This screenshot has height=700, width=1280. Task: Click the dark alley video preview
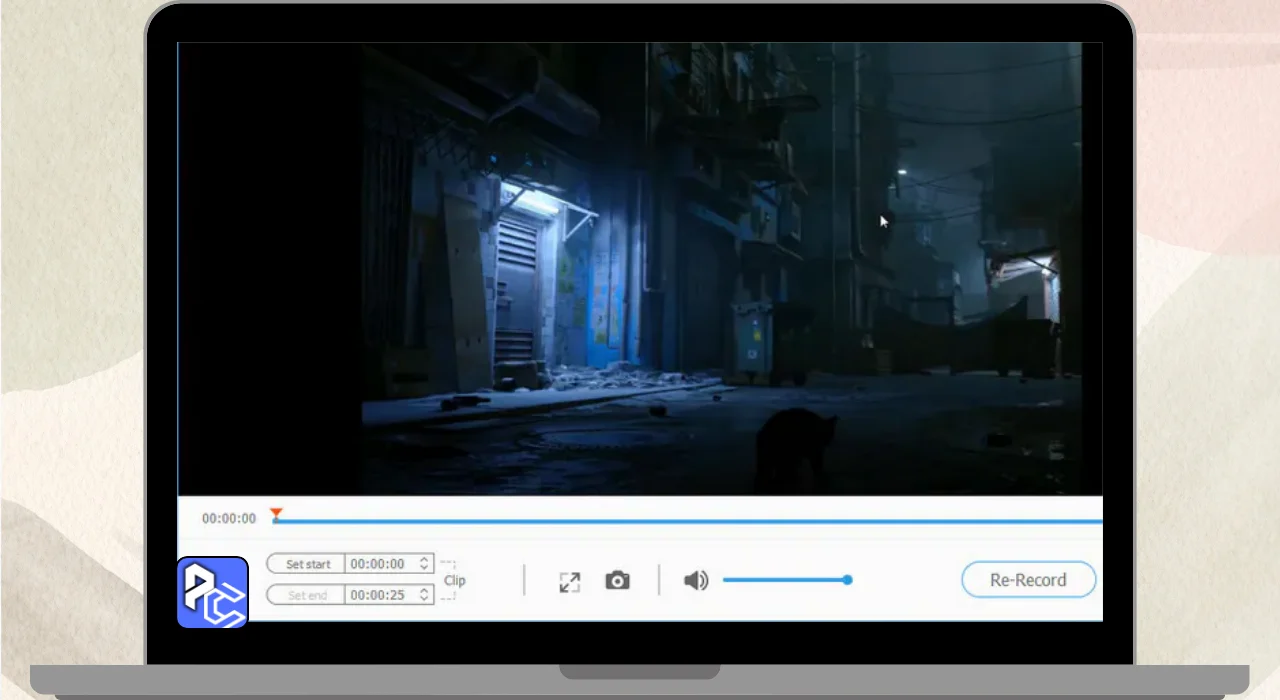[720, 268]
